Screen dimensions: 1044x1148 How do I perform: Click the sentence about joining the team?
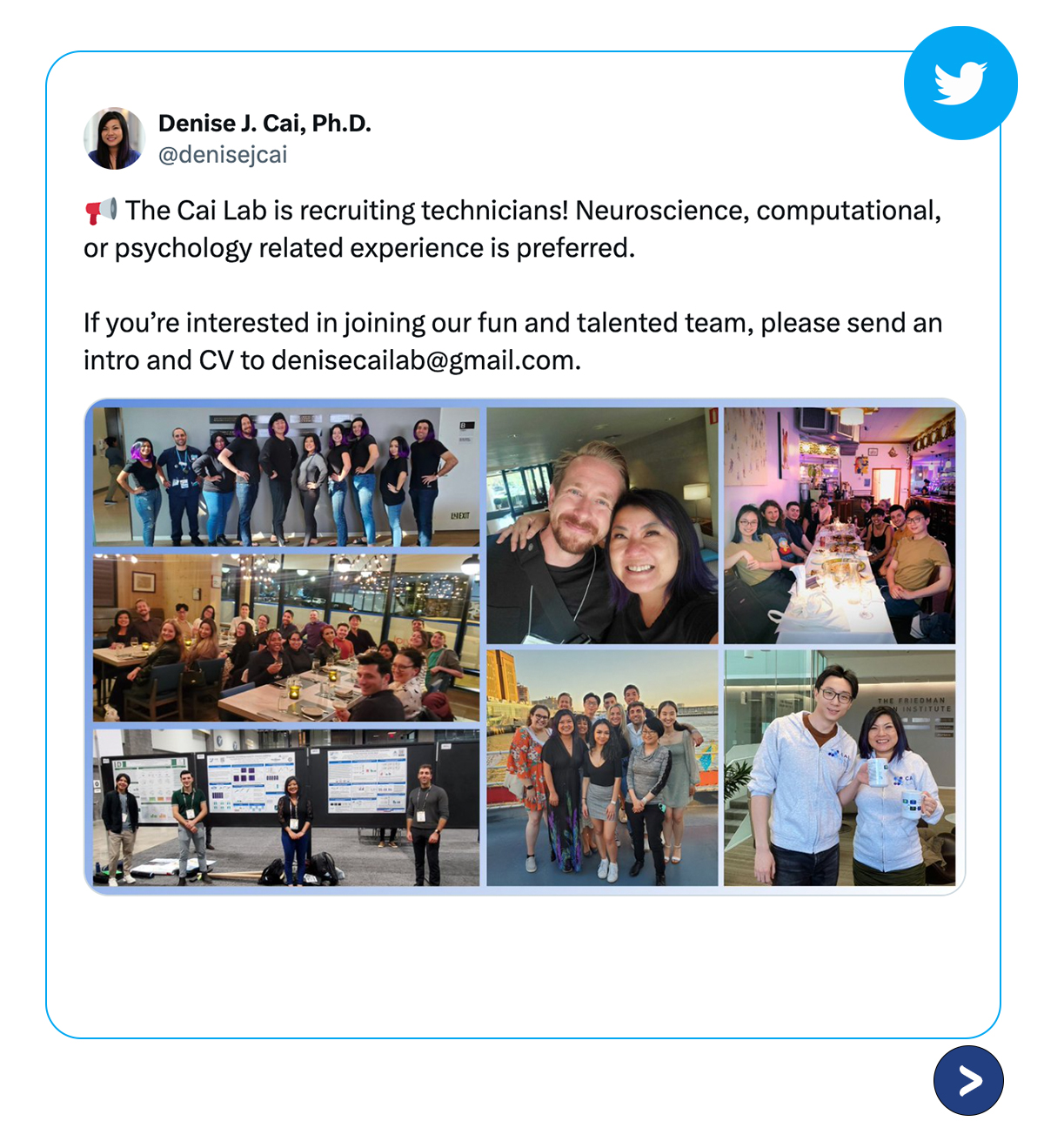point(512,341)
